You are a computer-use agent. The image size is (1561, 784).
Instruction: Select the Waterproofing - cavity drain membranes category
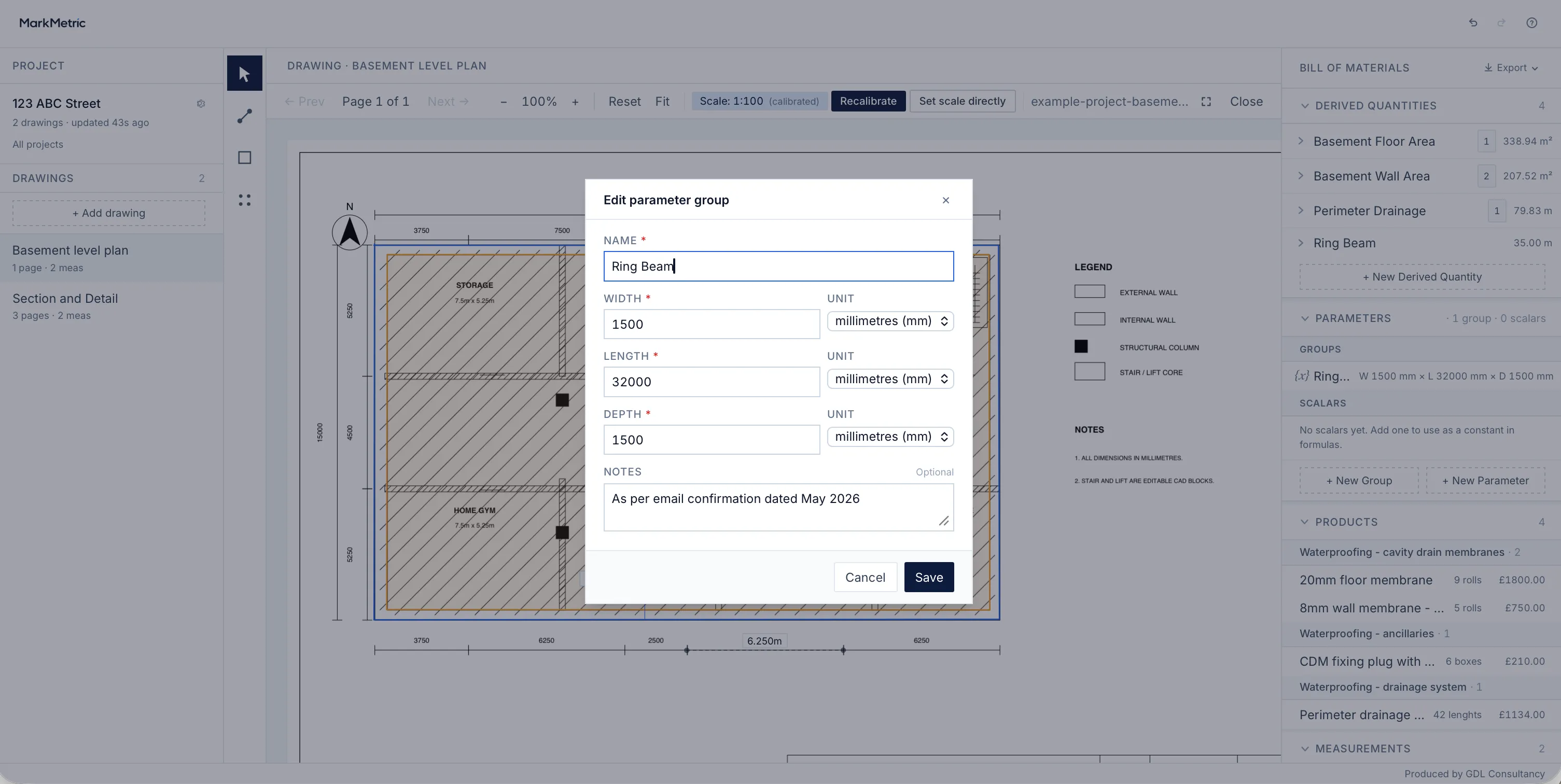point(1421,552)
